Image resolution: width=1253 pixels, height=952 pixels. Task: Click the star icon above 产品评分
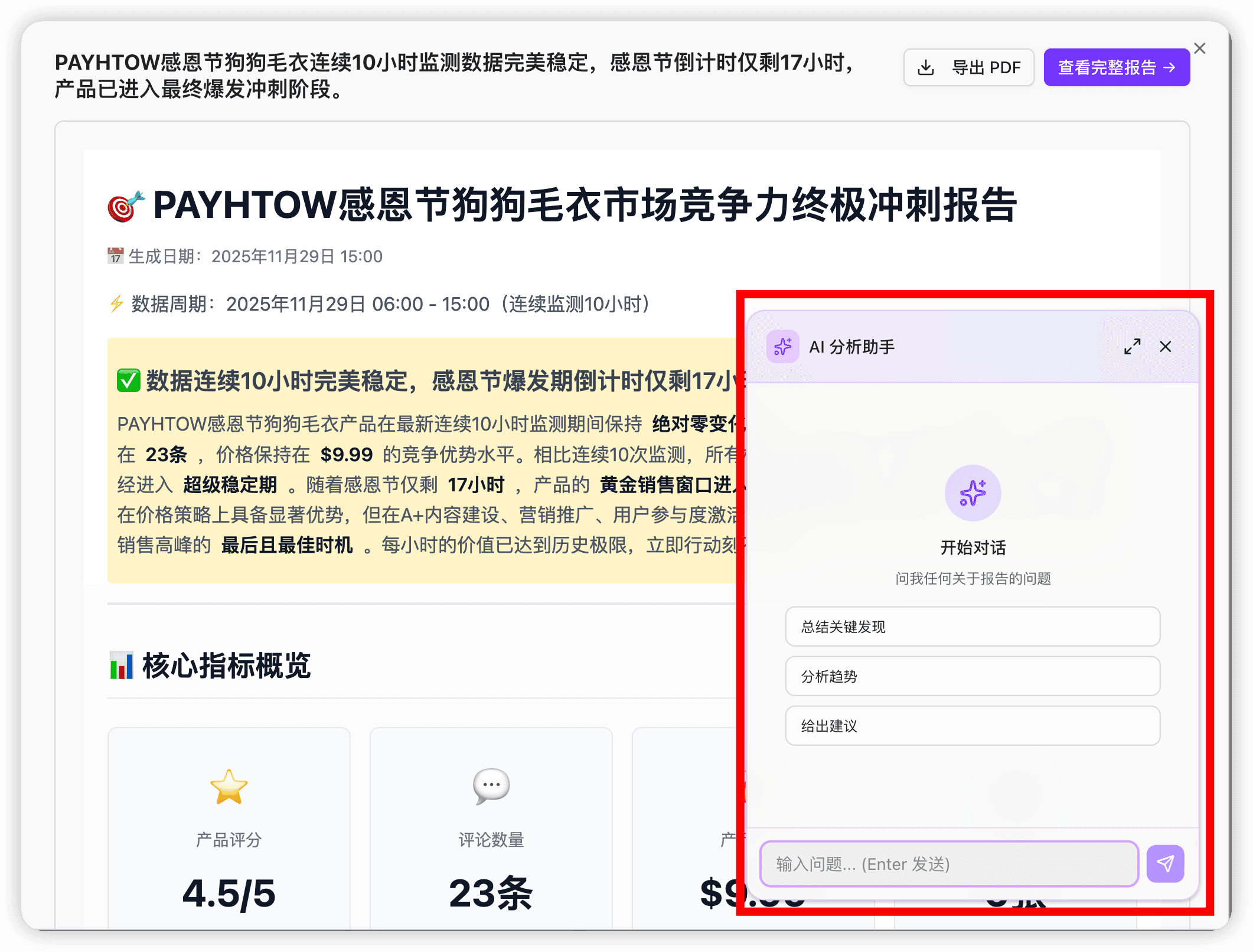point(229,788)
